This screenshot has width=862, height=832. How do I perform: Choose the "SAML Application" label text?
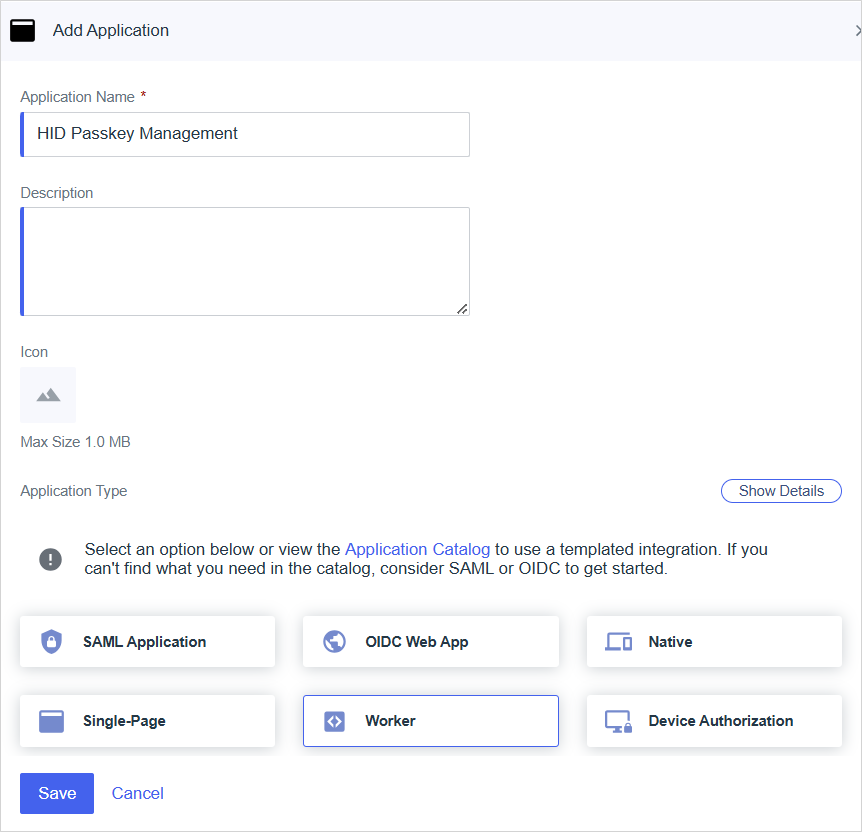144,642
